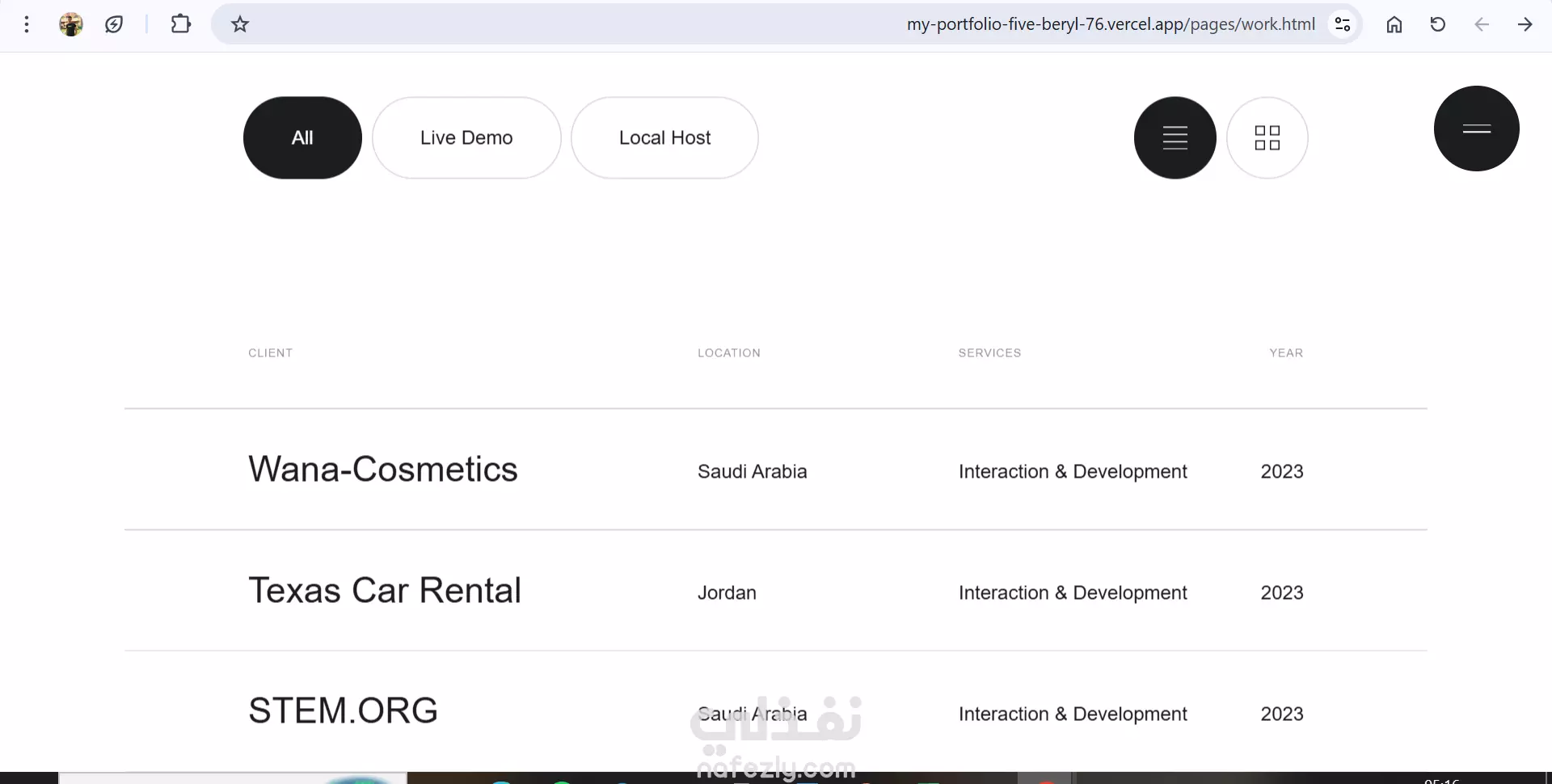Click the CLIENT column header
Screen dimensions: 1552x784
tap(271, 353)
